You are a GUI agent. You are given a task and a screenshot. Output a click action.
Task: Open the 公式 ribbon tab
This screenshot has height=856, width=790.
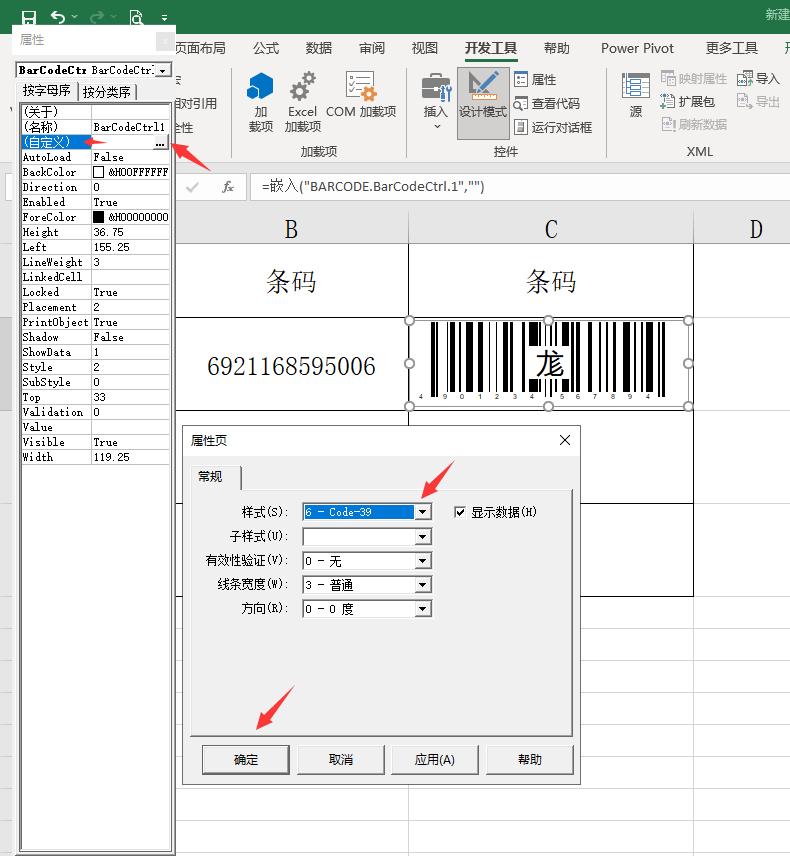click(266, 48)
